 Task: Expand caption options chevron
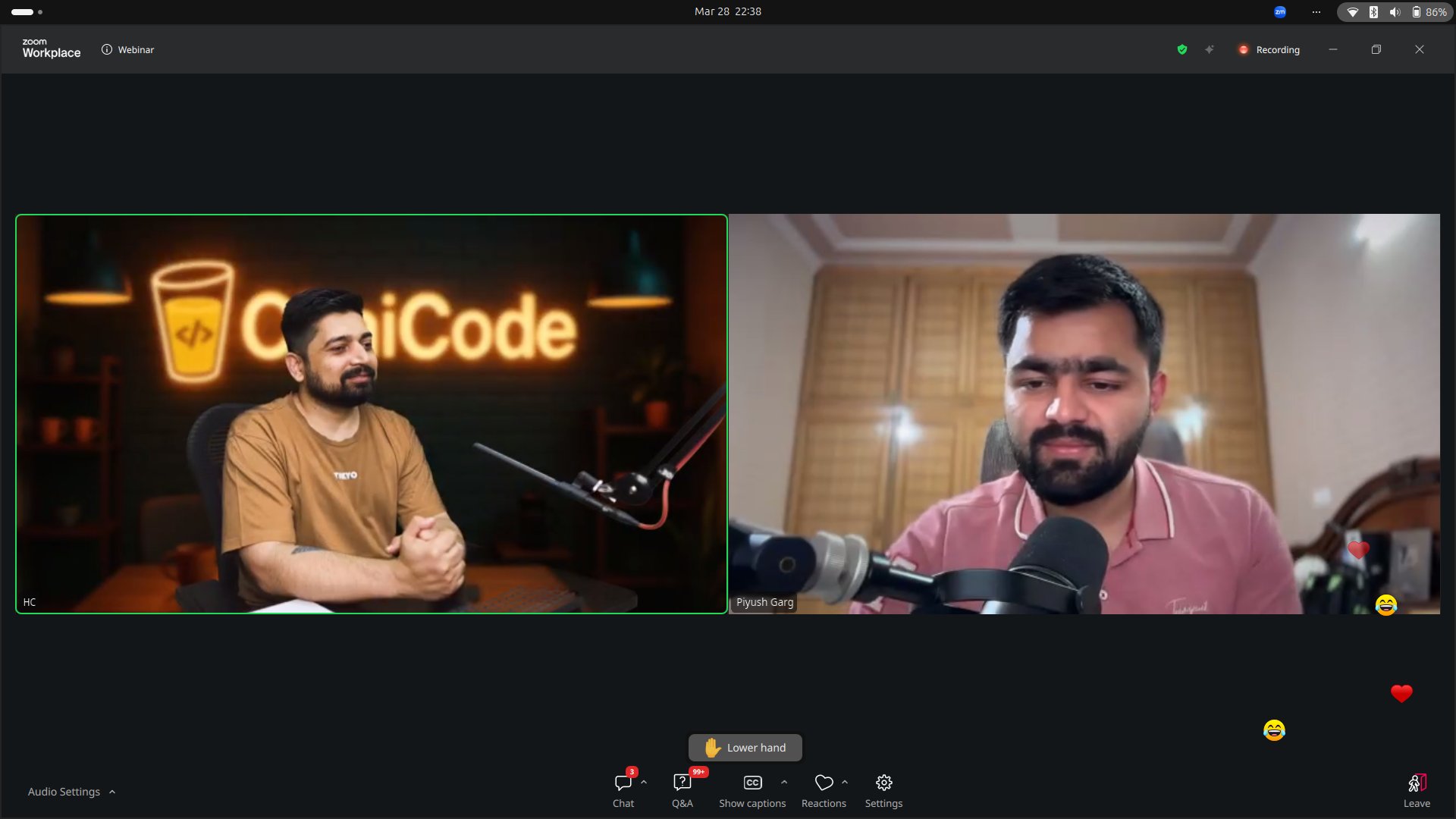click(x=784, y=782)
